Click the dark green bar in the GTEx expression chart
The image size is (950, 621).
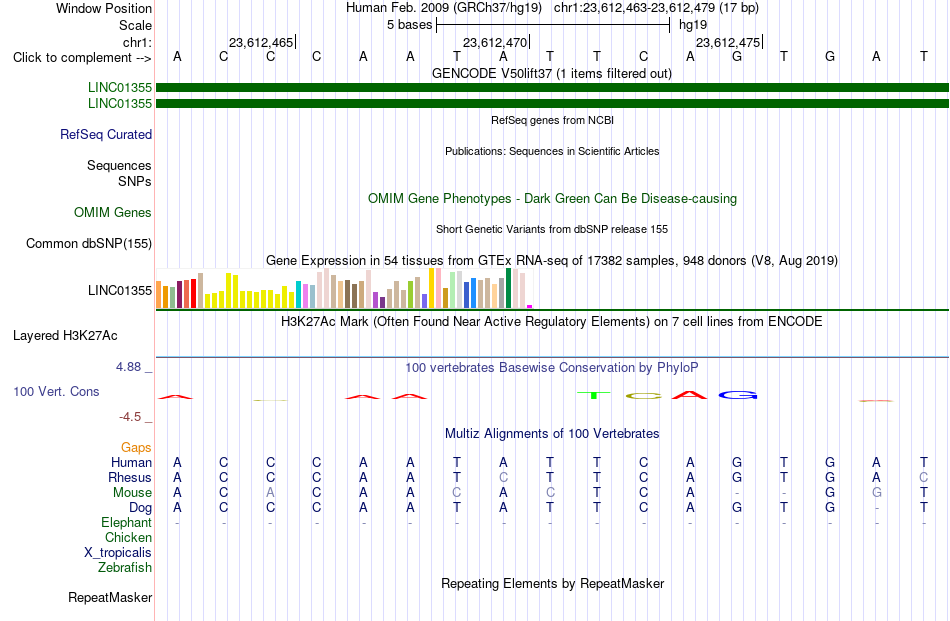(508, 288)
